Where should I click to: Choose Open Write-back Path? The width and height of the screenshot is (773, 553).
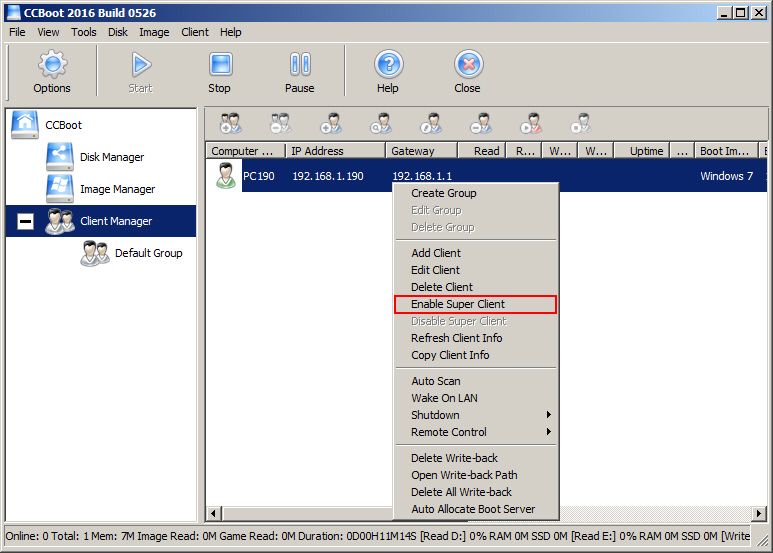click(x=476, y=475)
